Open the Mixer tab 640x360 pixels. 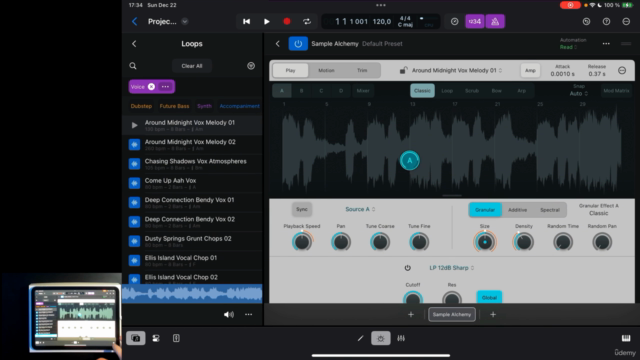(x=363, y=91)
